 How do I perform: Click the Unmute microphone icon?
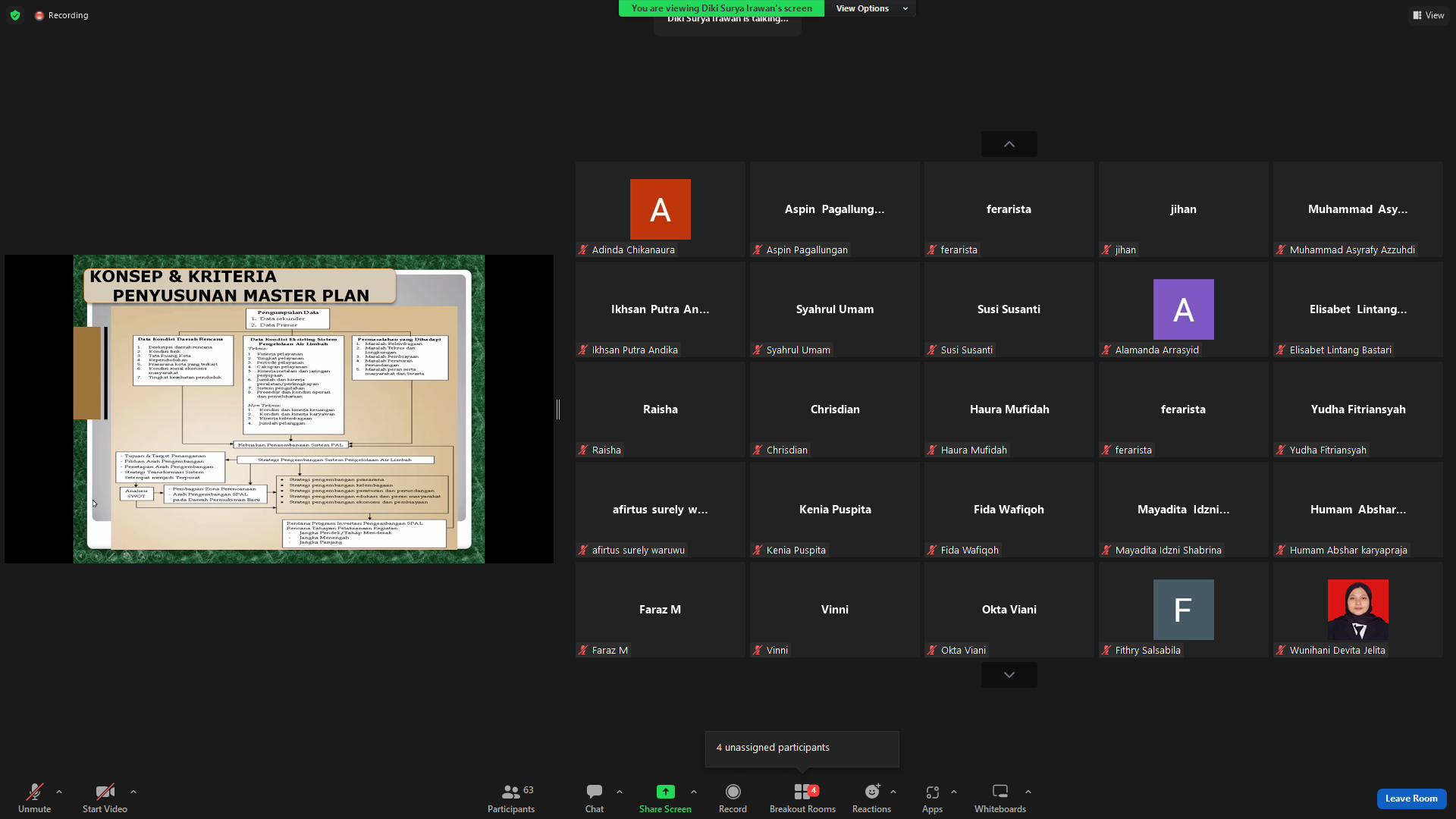click(x=35, y=792)
